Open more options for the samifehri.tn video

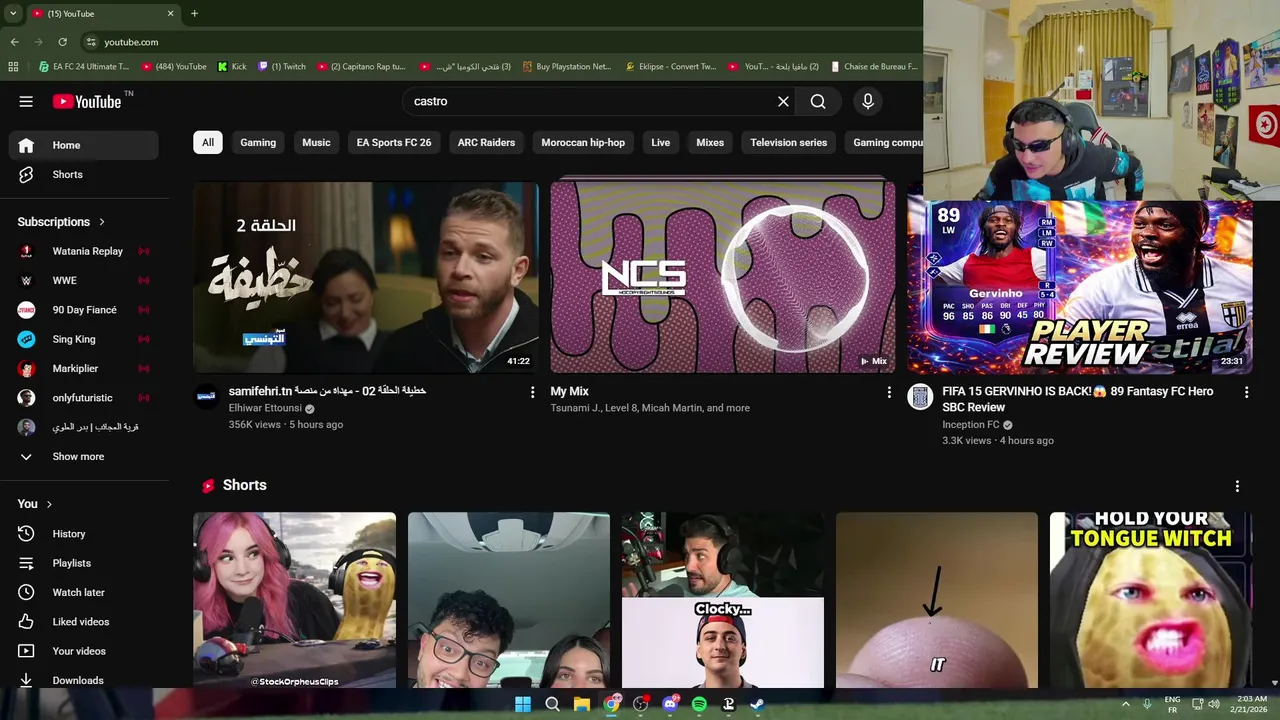[532, 393]
